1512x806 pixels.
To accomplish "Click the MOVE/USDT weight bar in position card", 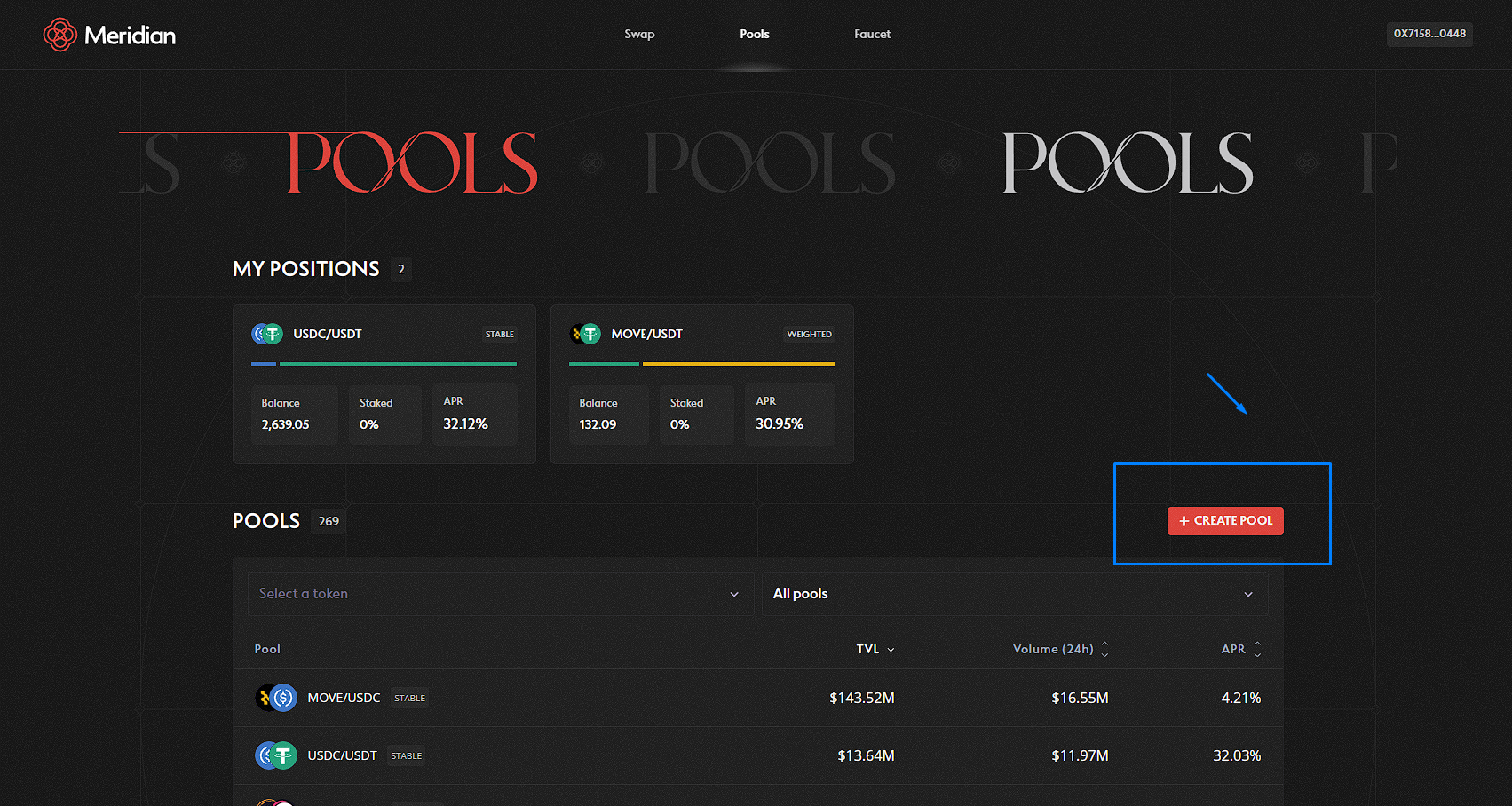I will tap(702, 364).
